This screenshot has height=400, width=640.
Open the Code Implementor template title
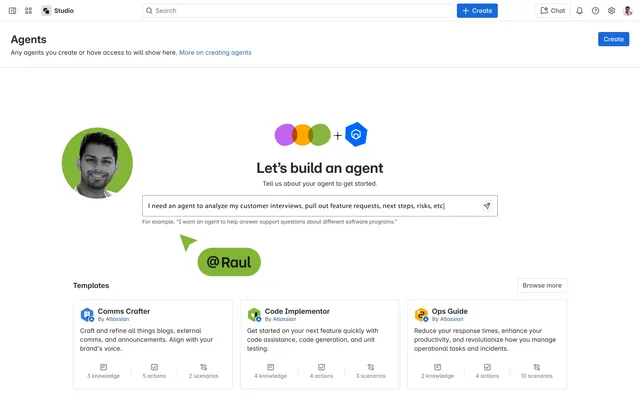(297, 311)
